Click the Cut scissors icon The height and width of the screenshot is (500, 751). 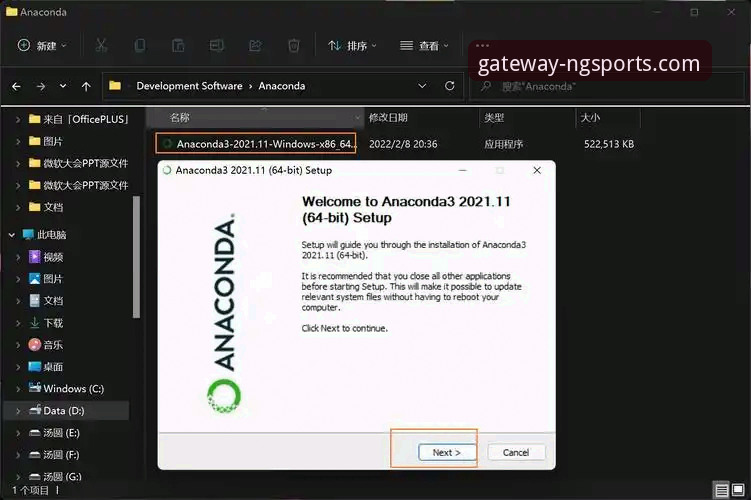coord(101,45)
